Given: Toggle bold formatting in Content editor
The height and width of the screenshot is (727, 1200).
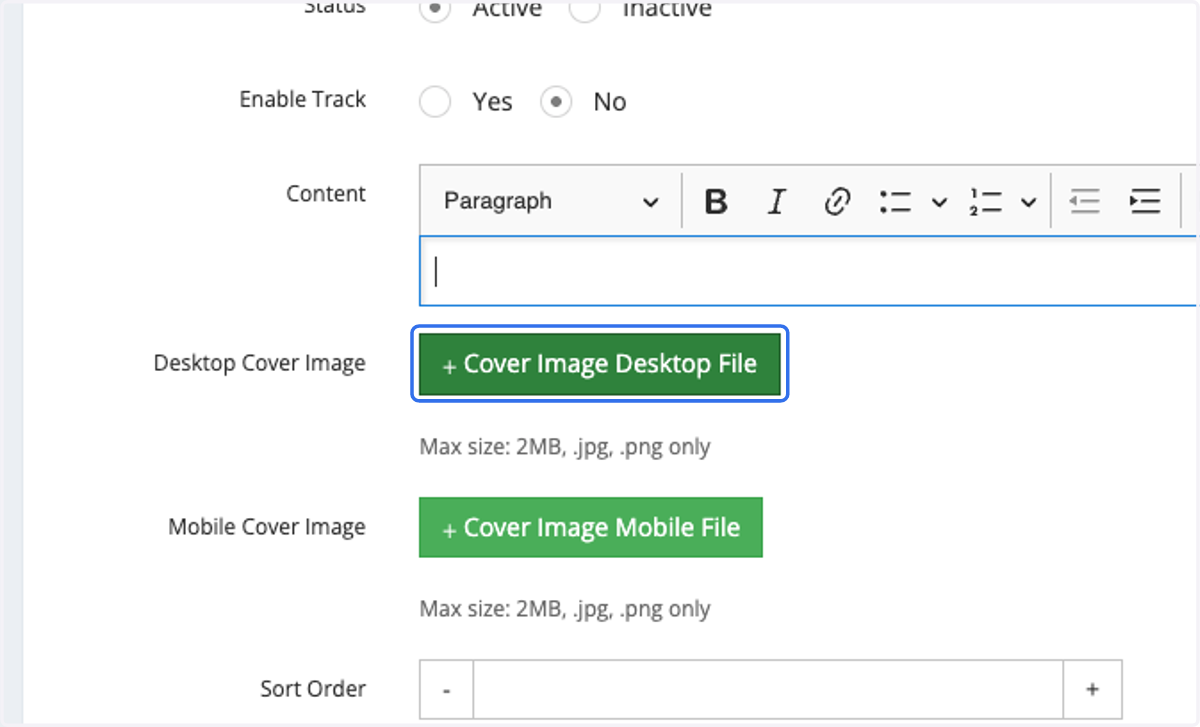Looking at the screenshot, I should (715, 201).
